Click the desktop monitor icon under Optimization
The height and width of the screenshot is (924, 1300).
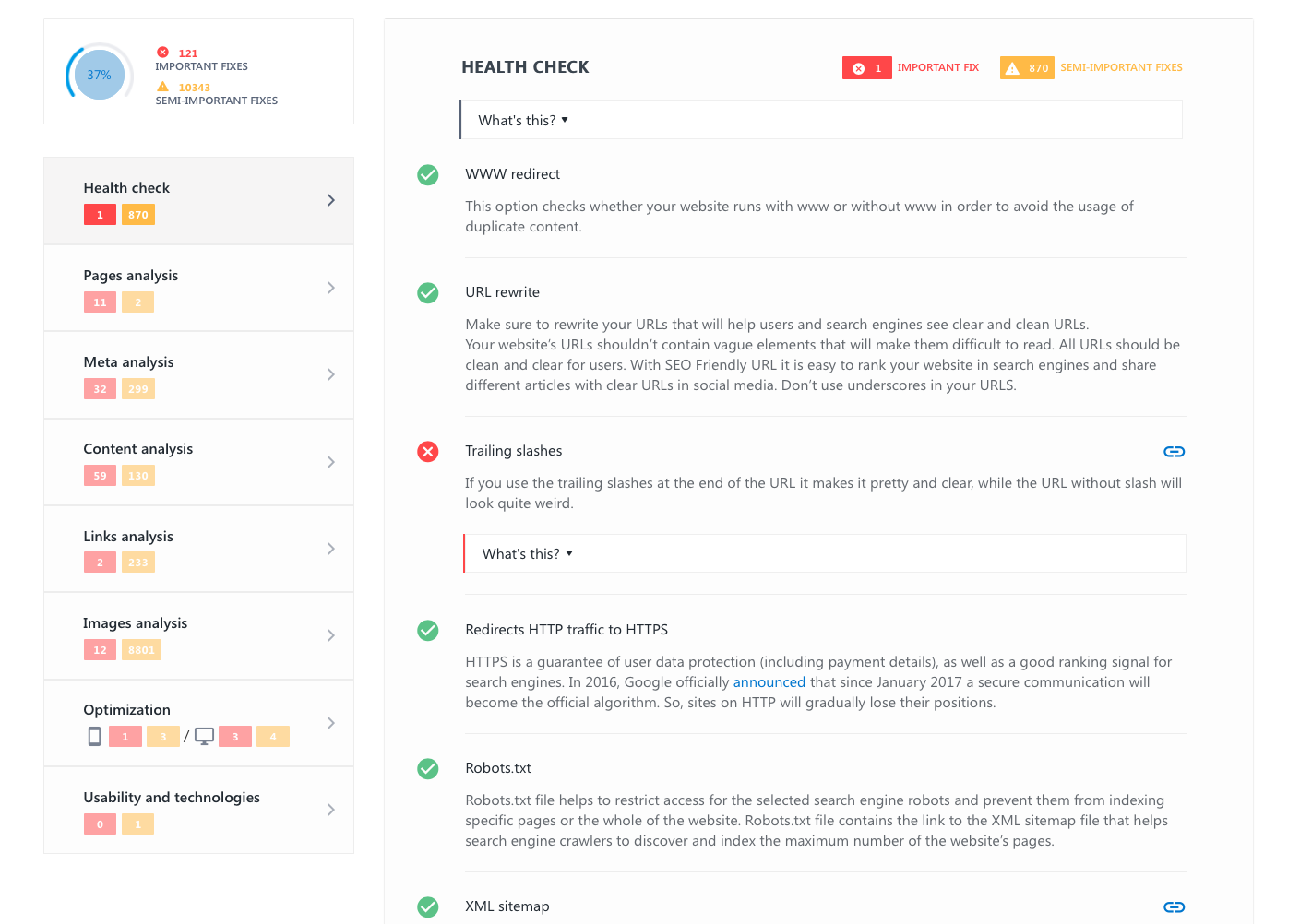click(204, 736)
